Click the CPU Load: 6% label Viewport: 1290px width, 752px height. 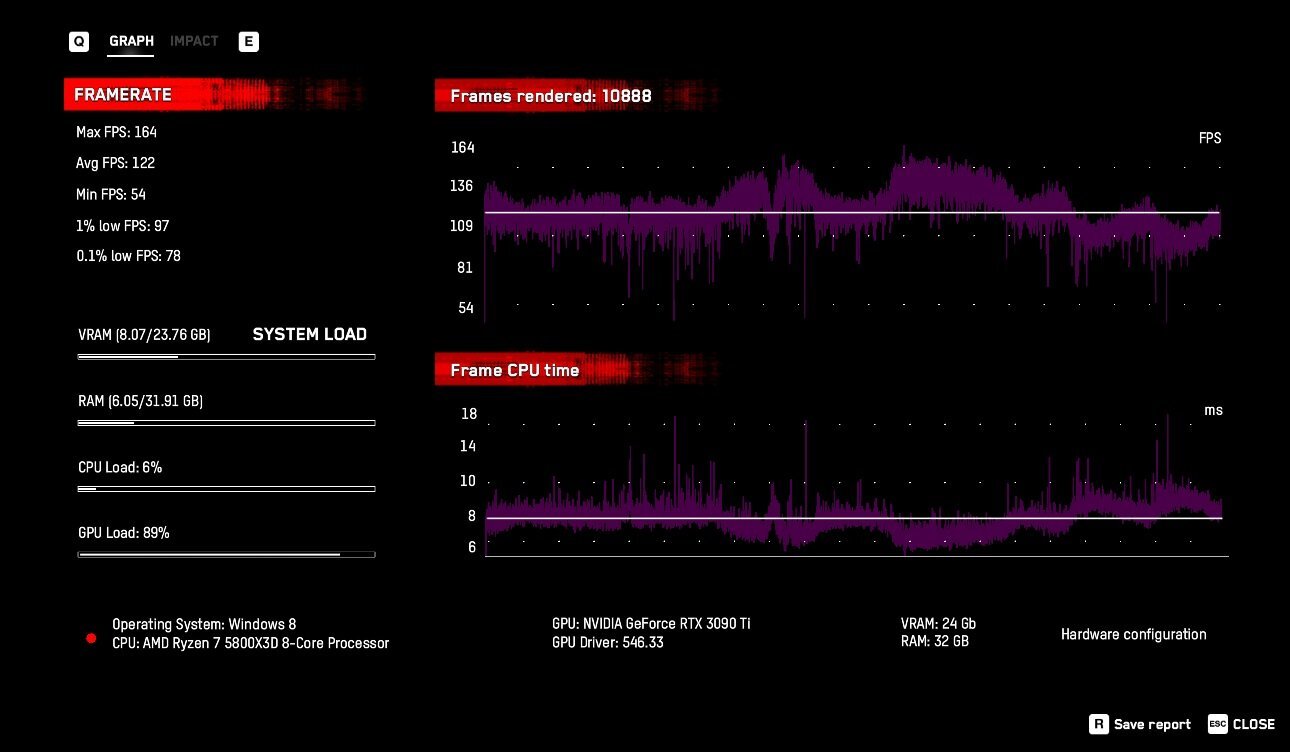(120, 467)
